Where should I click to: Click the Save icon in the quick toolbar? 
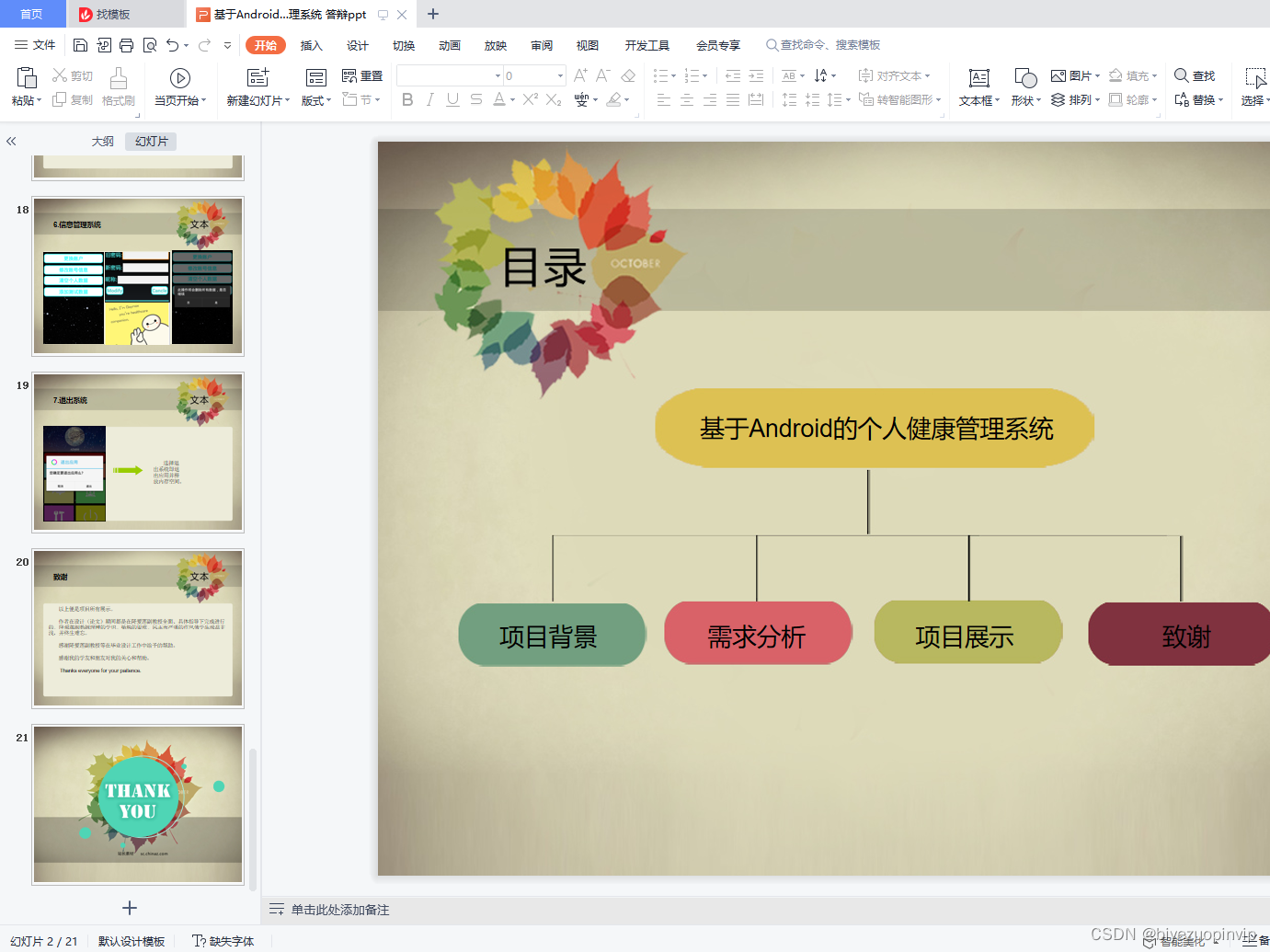(x=80, y=45)
